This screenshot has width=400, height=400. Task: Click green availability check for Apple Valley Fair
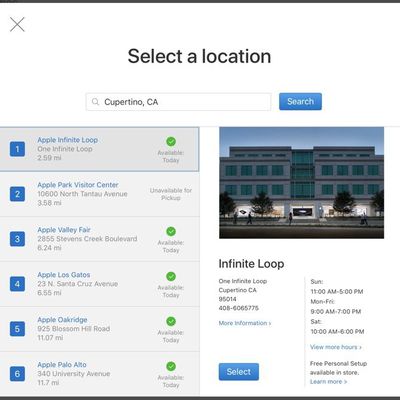pos(171,231)
